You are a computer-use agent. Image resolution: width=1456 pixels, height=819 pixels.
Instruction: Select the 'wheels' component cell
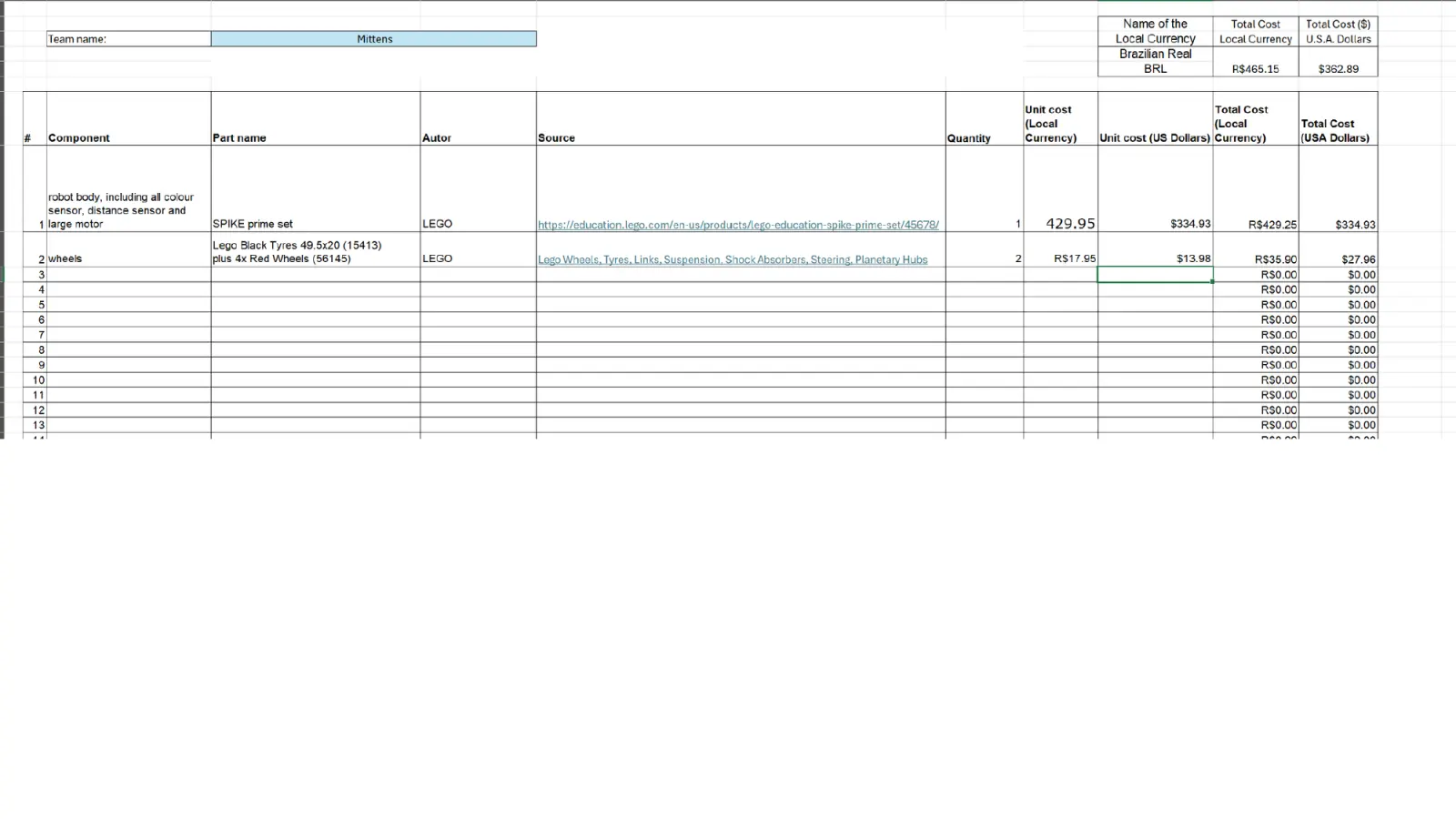pyautogui.click(x=129, y=249)
